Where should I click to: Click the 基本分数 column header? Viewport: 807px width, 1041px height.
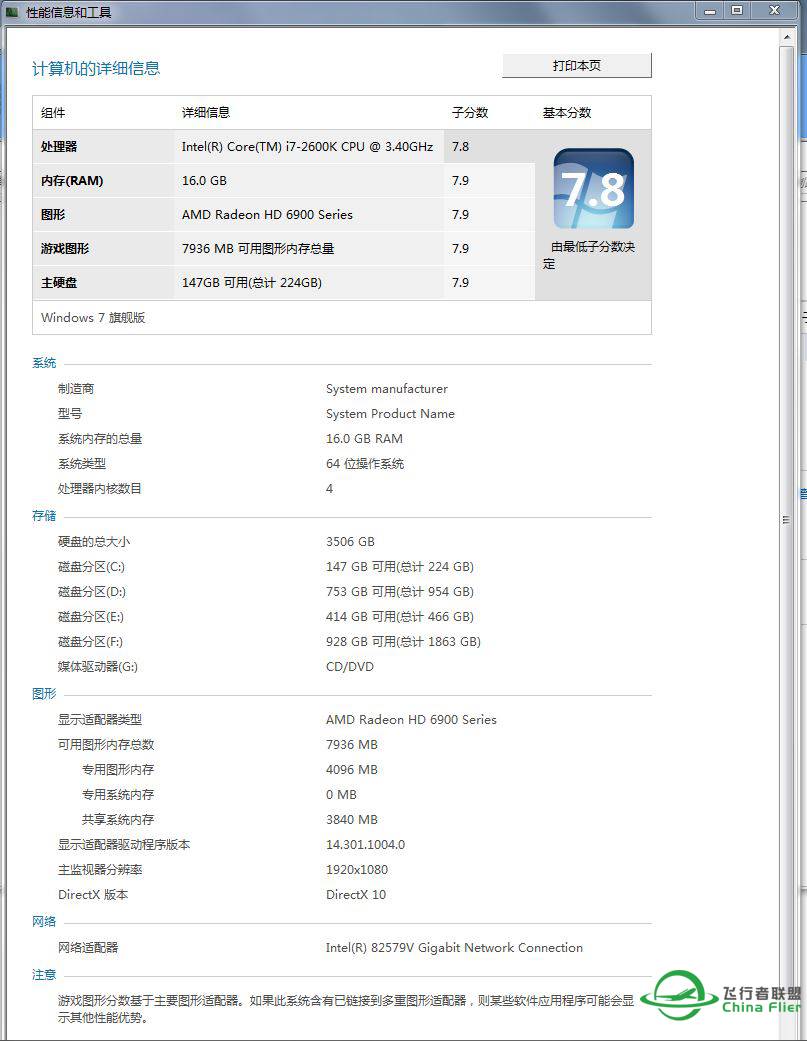click(x=567, y=112)
